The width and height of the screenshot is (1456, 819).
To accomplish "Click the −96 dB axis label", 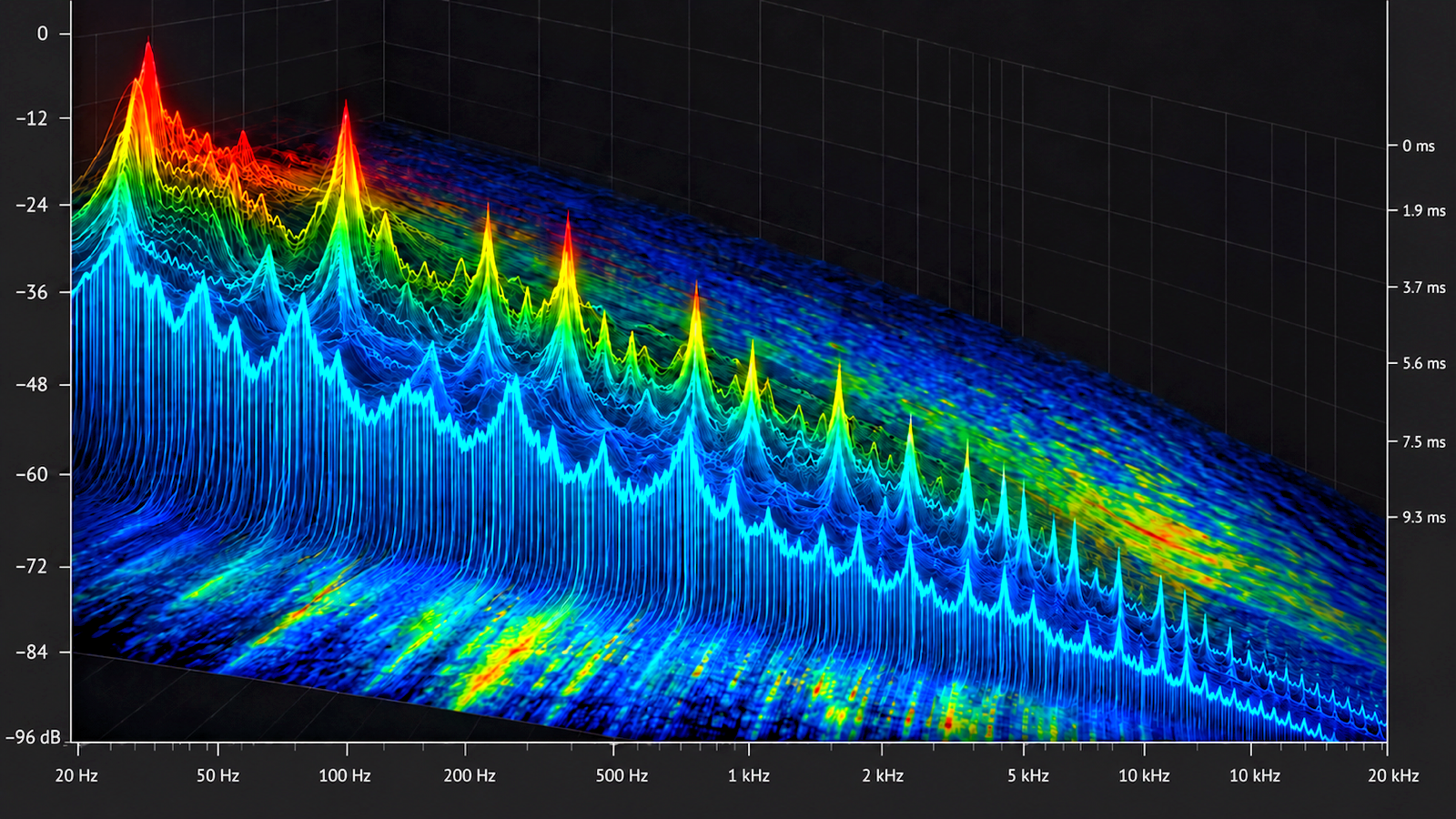I will point(33,736).
